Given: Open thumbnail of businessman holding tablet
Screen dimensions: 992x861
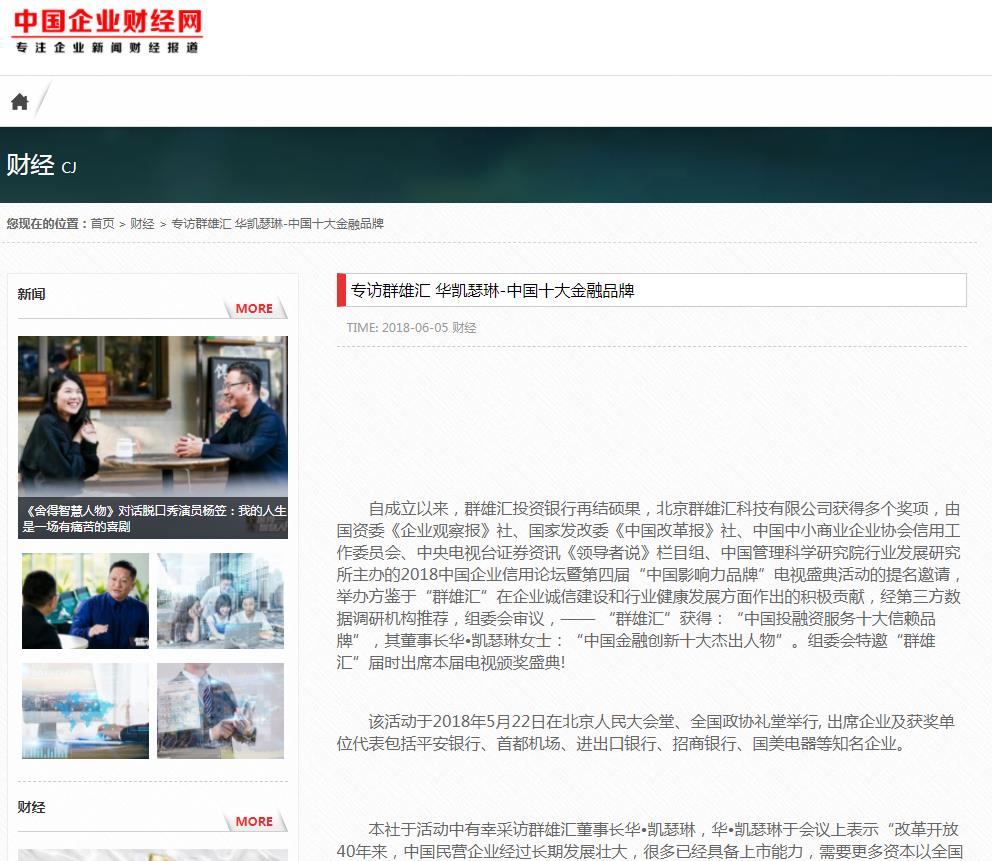Looking at the screenshot, I should tap(220, 710).
